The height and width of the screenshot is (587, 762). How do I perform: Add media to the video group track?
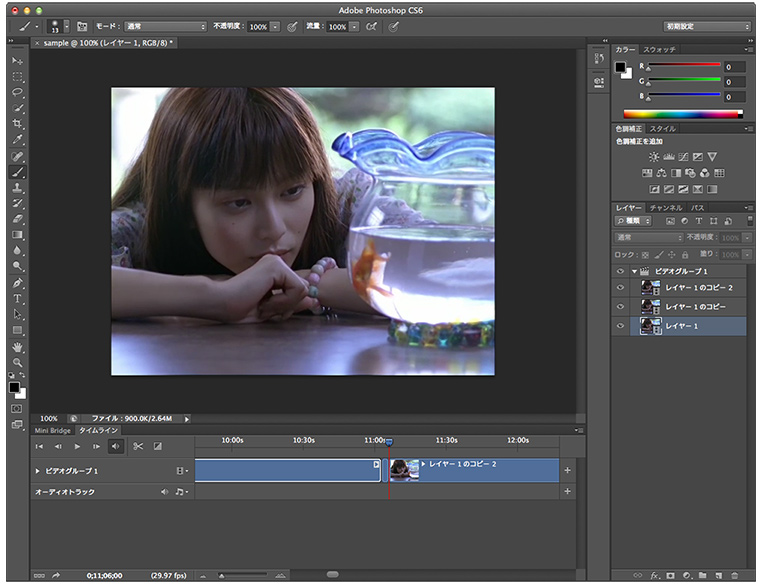coord(568,470)
